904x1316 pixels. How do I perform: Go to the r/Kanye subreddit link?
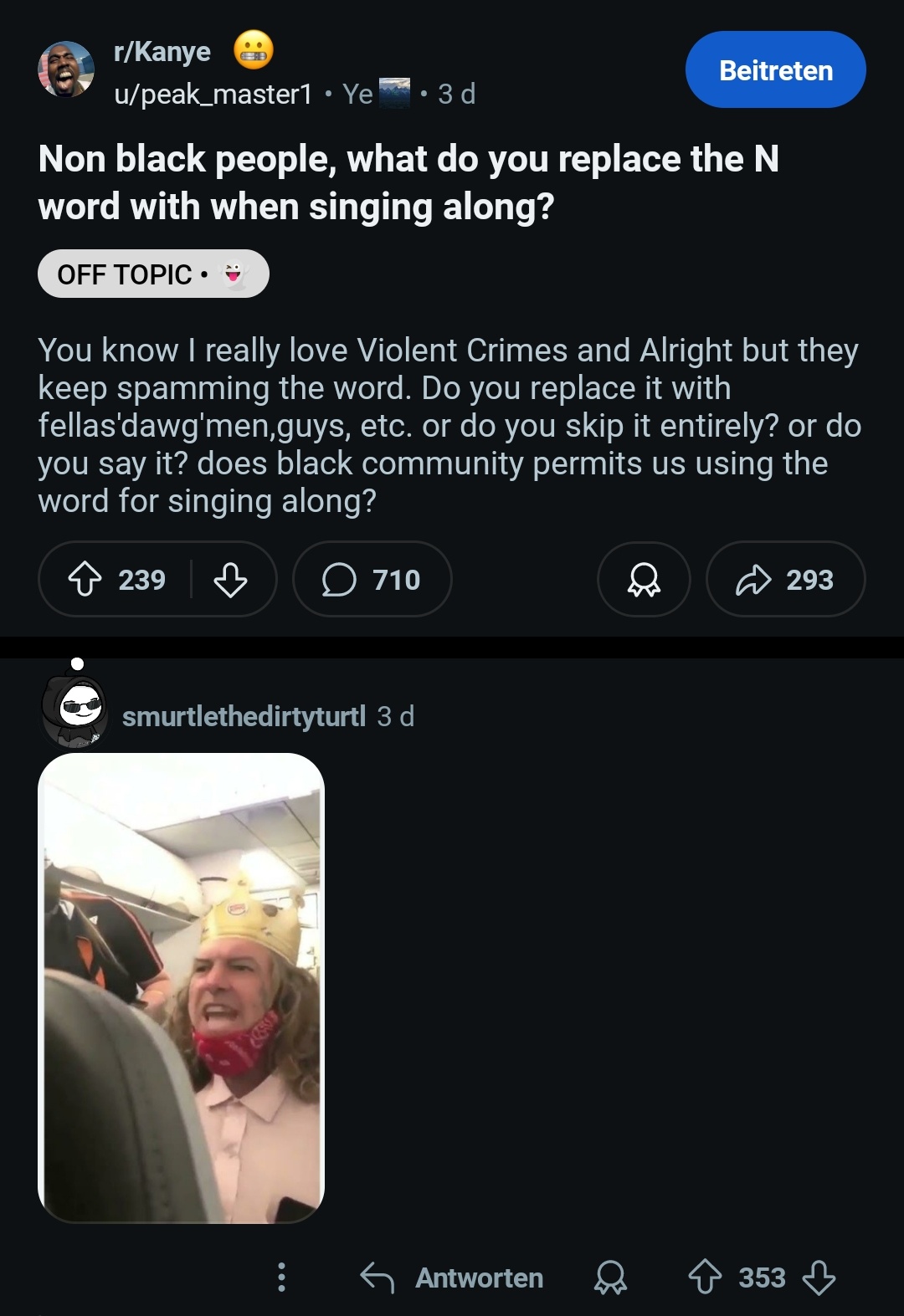(x=162, y=52)
